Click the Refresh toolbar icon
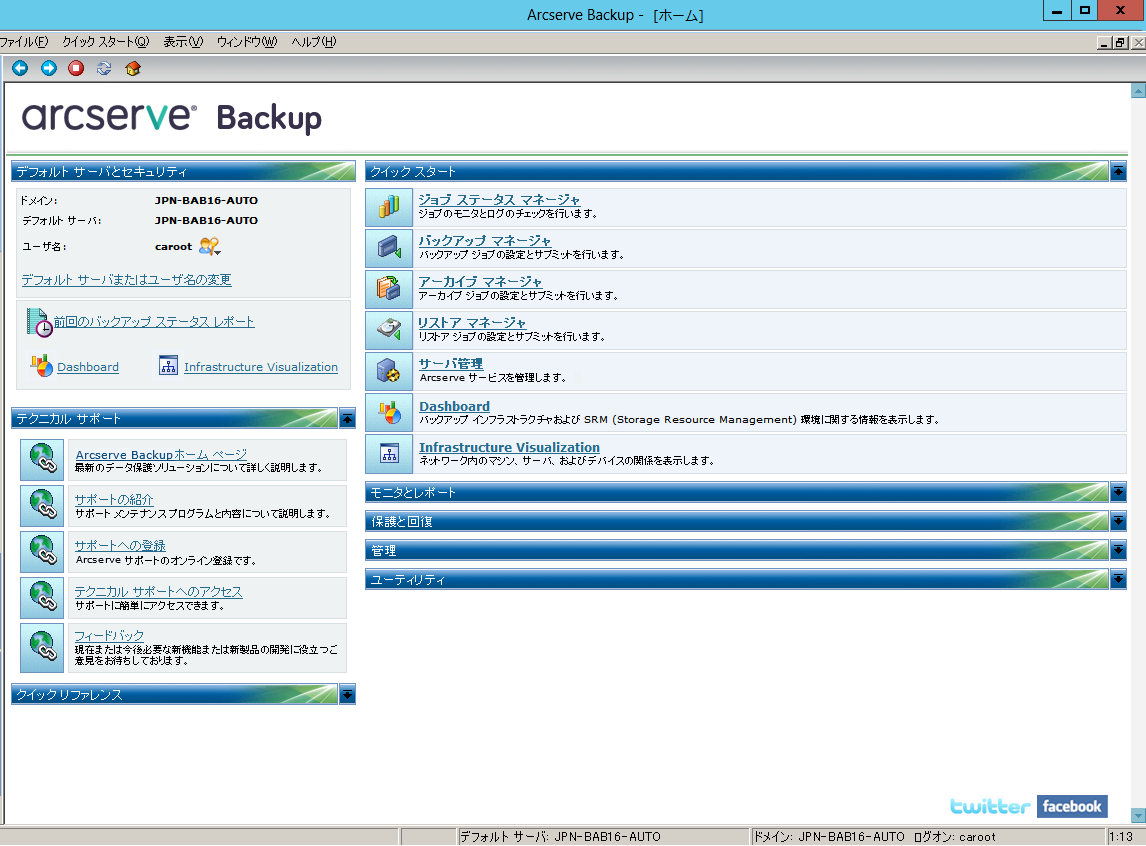Screen dimensions: 1146x846 [104, 68]
